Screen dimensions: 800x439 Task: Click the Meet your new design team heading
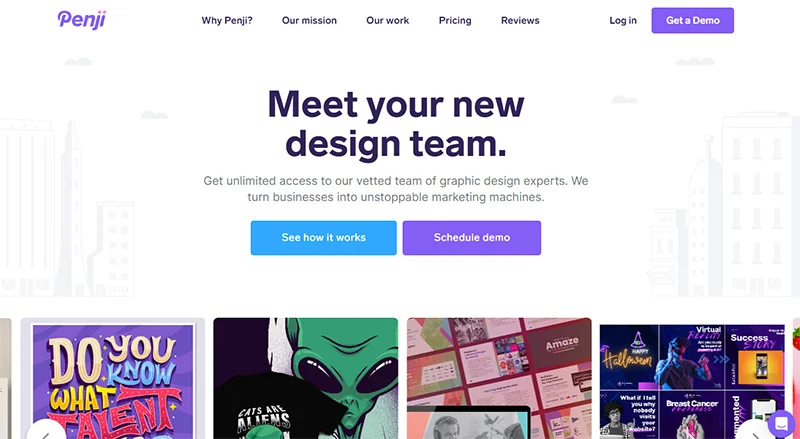pyautogui.click(x=396, y=124)
